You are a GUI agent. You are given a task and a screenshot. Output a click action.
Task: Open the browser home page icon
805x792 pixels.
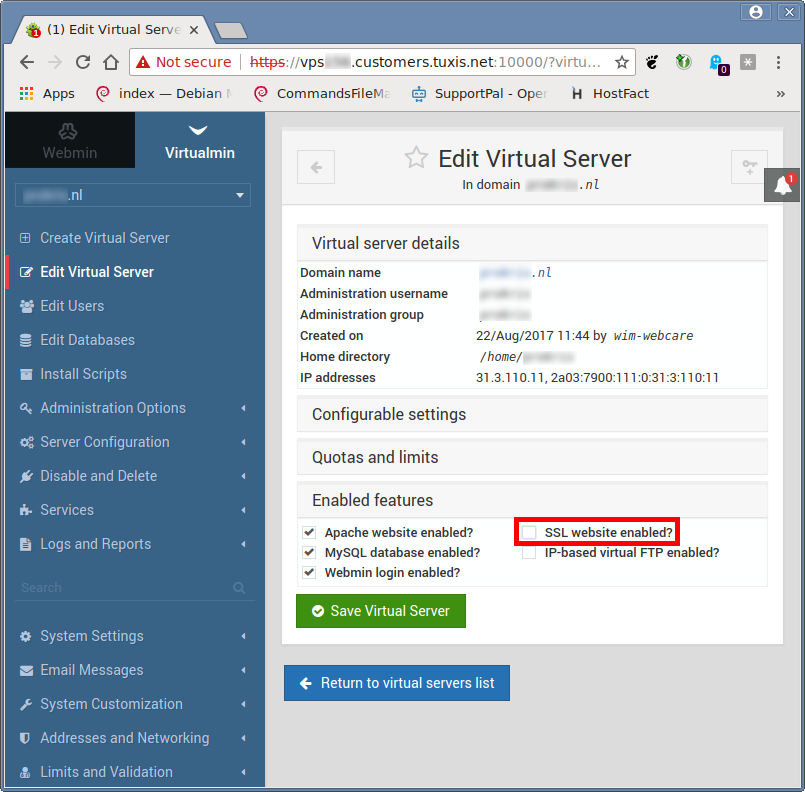(111, 62)
